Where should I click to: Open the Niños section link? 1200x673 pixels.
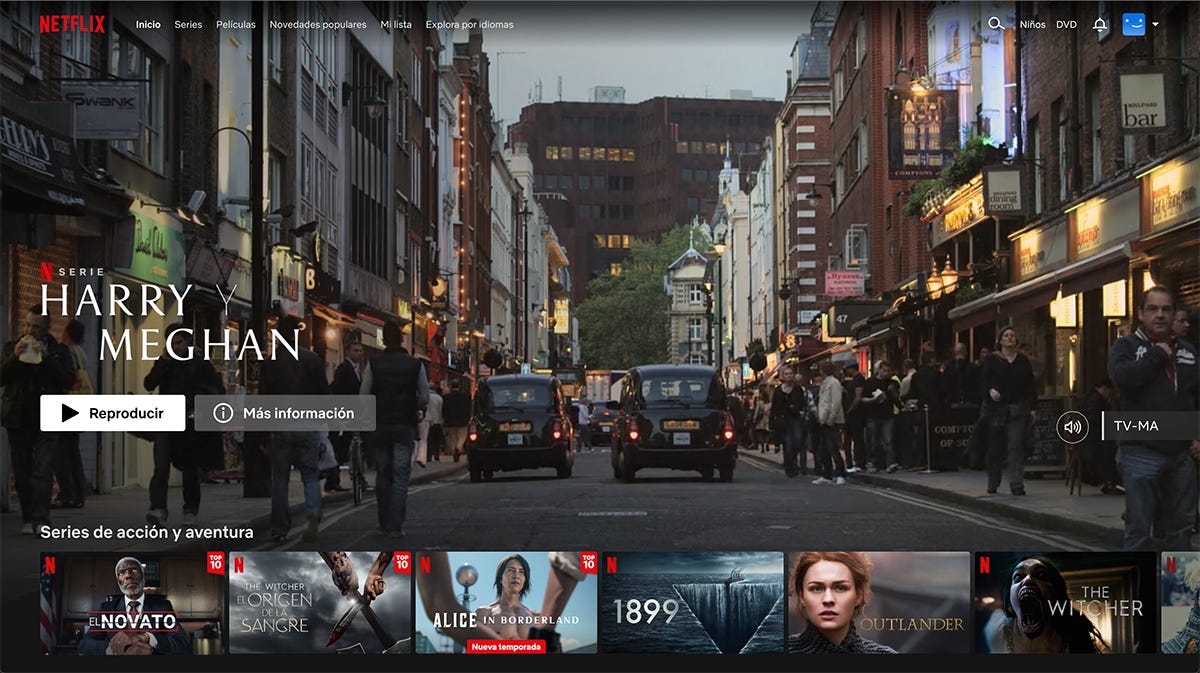pos(1033,24)
